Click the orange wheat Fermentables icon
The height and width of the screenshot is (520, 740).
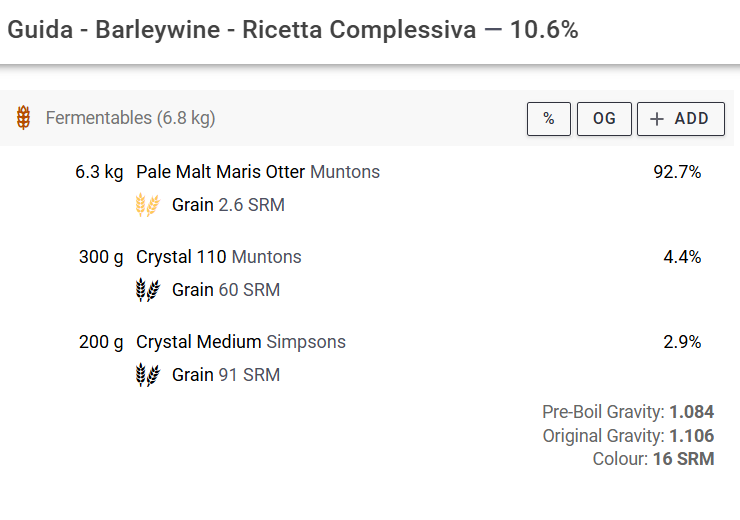[23, 118]
